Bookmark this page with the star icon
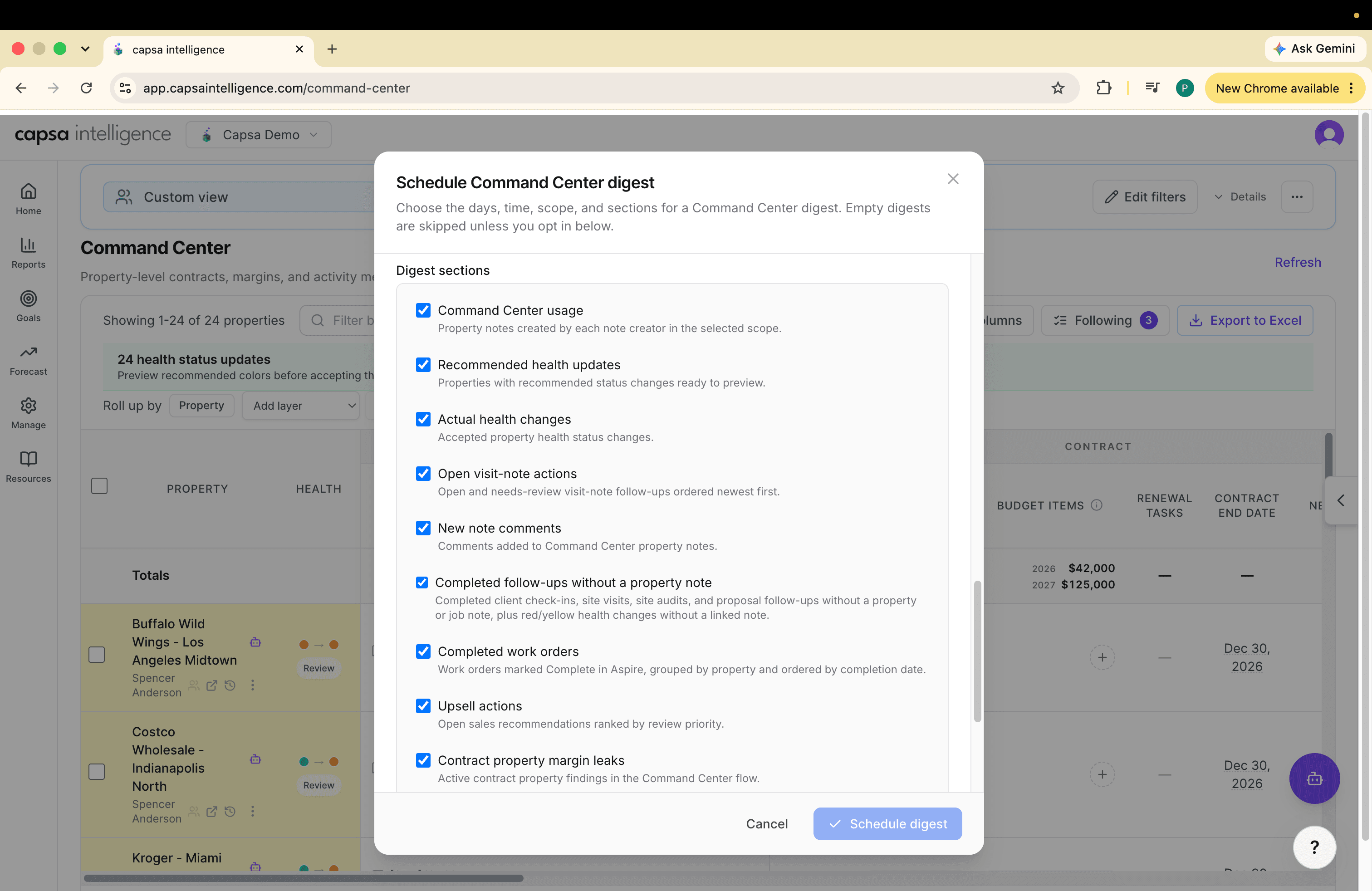 [x=1057, y=88]
